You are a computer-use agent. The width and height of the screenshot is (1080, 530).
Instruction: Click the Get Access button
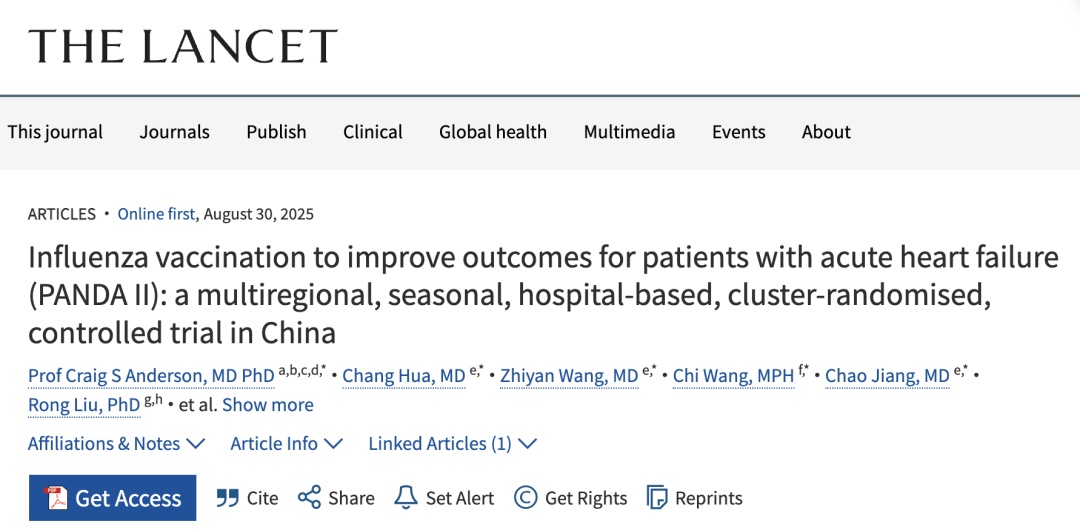coord(112,498)
